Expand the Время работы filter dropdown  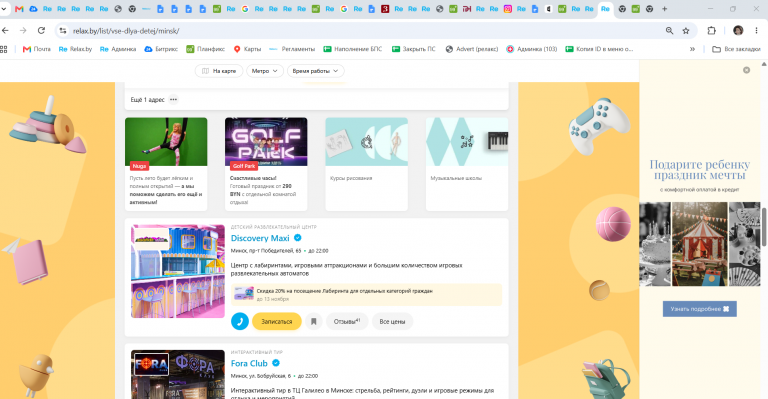(x=315, y=71)
